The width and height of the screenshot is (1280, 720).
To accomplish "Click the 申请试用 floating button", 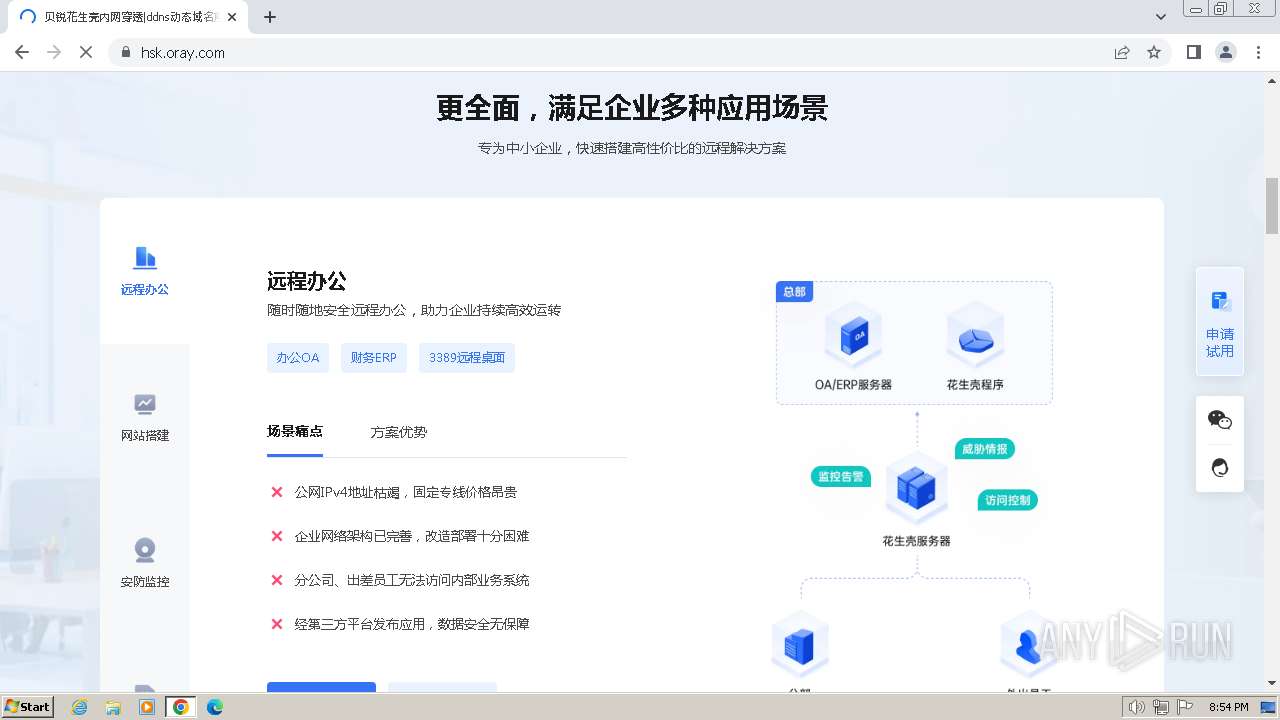I will [x=1220, y=321].
